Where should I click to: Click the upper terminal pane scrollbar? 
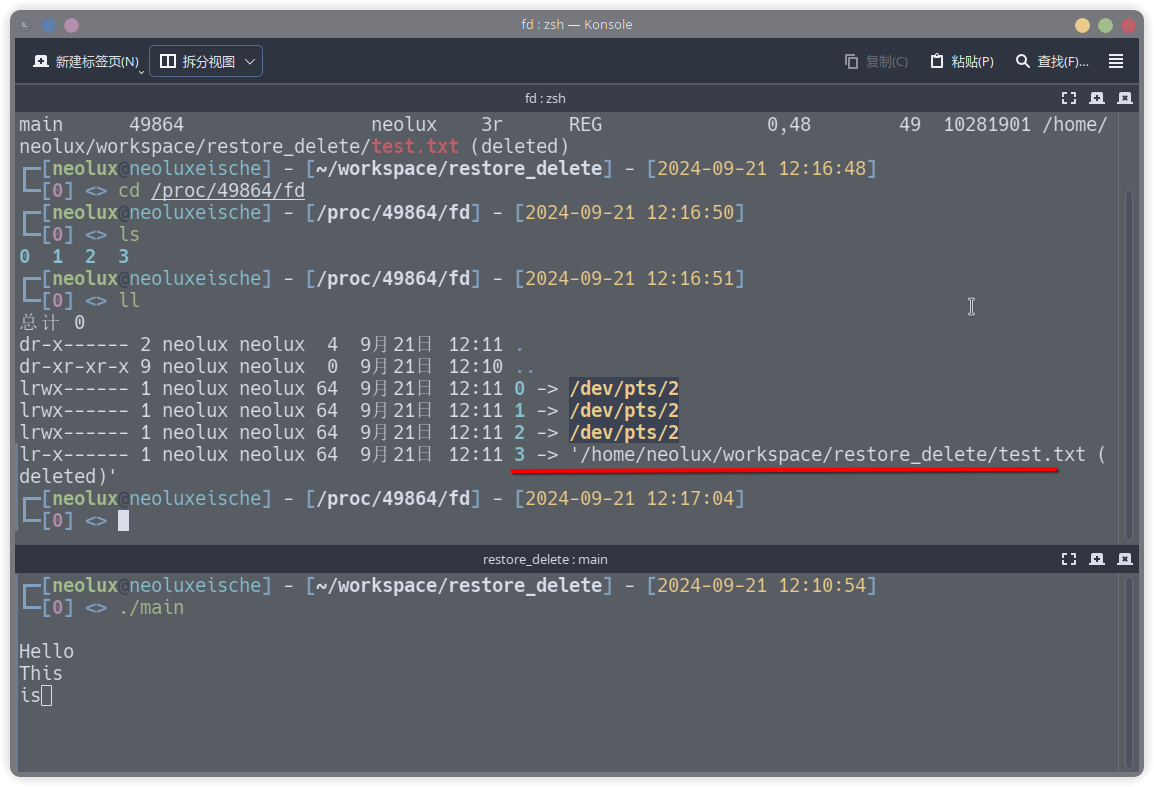1128,364
